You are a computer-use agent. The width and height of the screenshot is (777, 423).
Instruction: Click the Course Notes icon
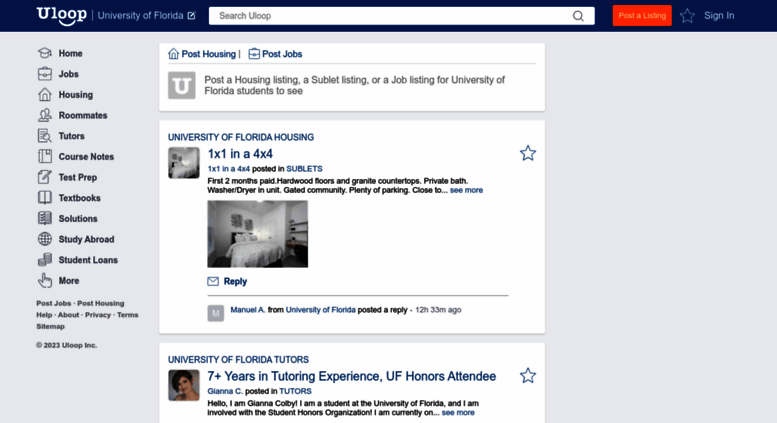[45, 156]
